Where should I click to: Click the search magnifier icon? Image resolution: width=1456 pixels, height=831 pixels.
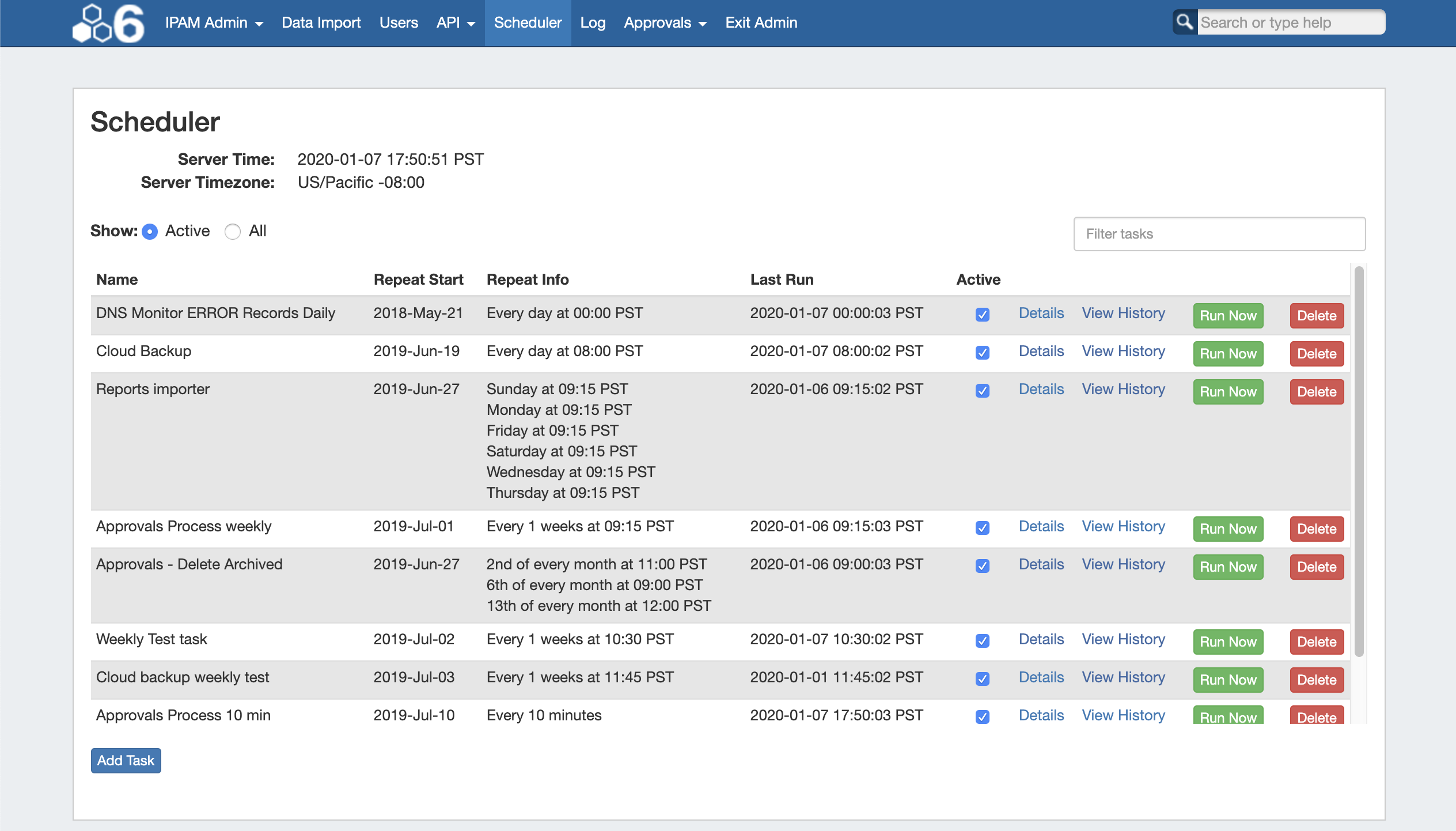(x=1185, y=22)
